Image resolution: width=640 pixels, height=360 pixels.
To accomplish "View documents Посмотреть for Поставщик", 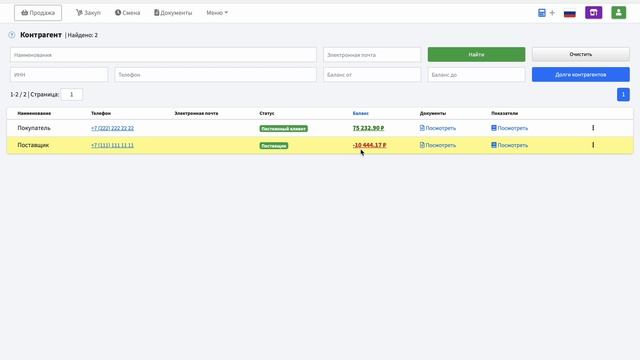I will pyautogui.click(x=438, y=145).
